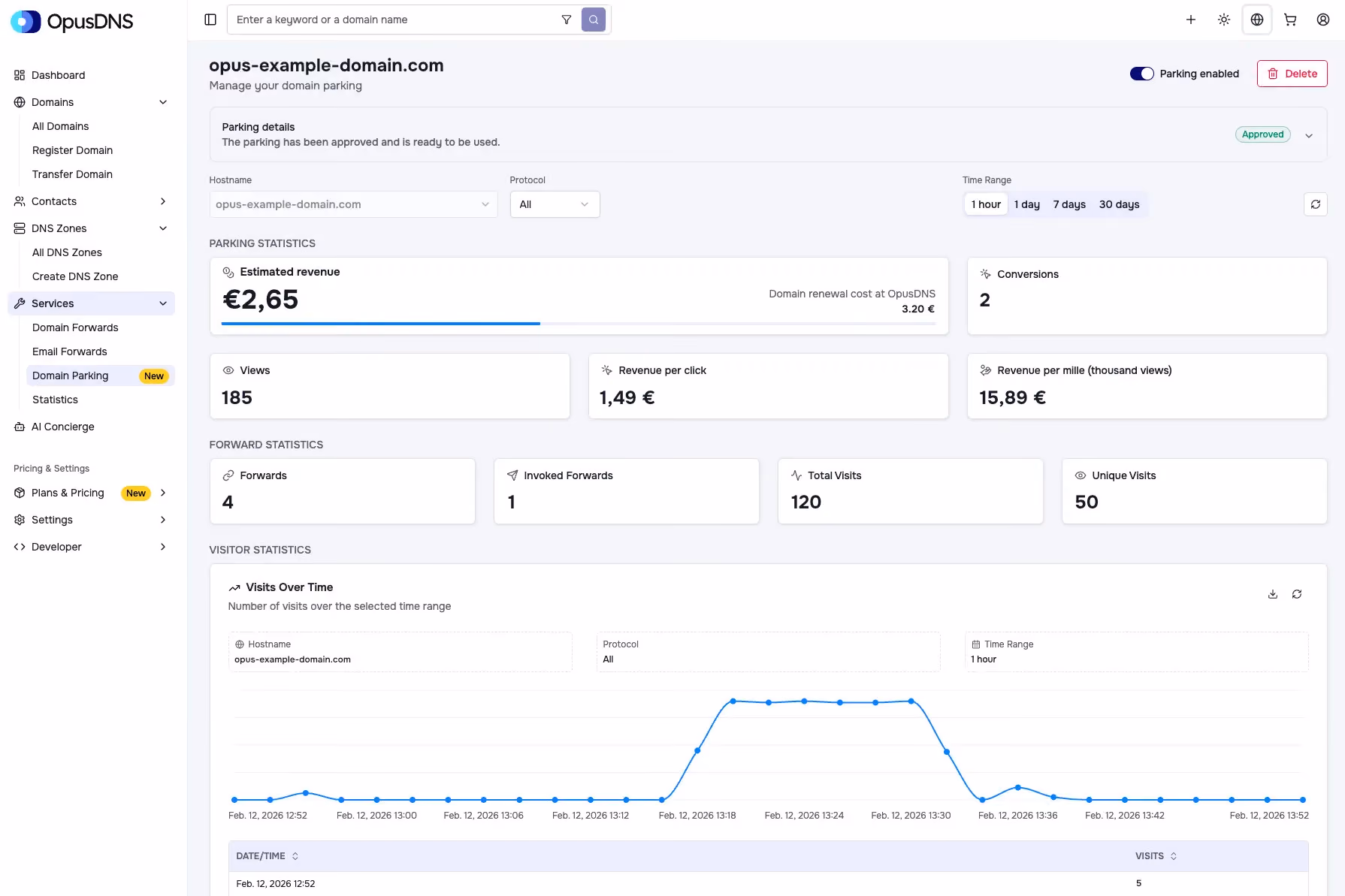Go to All DNS Zones
Viewport: 1345px width, 896px height.
coord(67,252)
